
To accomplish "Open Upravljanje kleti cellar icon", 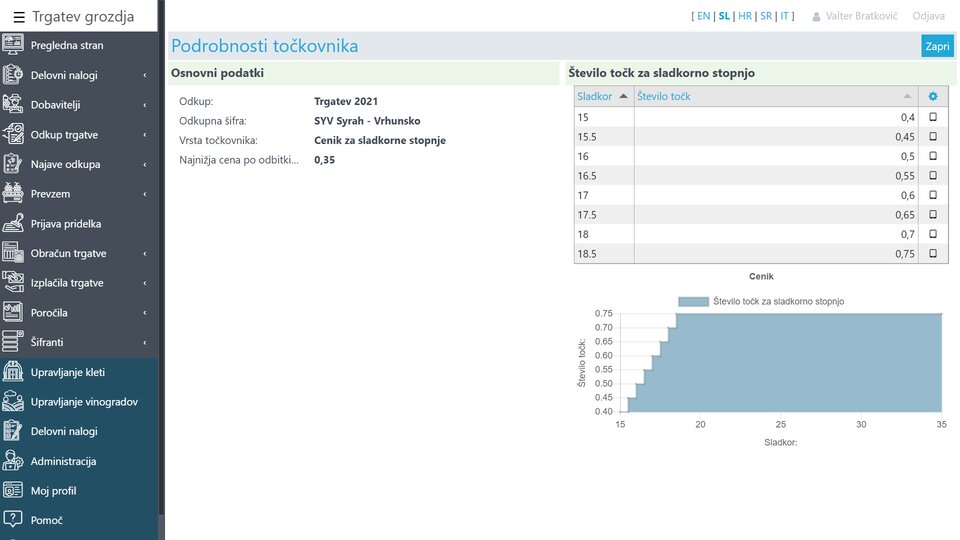I will tap(13, 372).
